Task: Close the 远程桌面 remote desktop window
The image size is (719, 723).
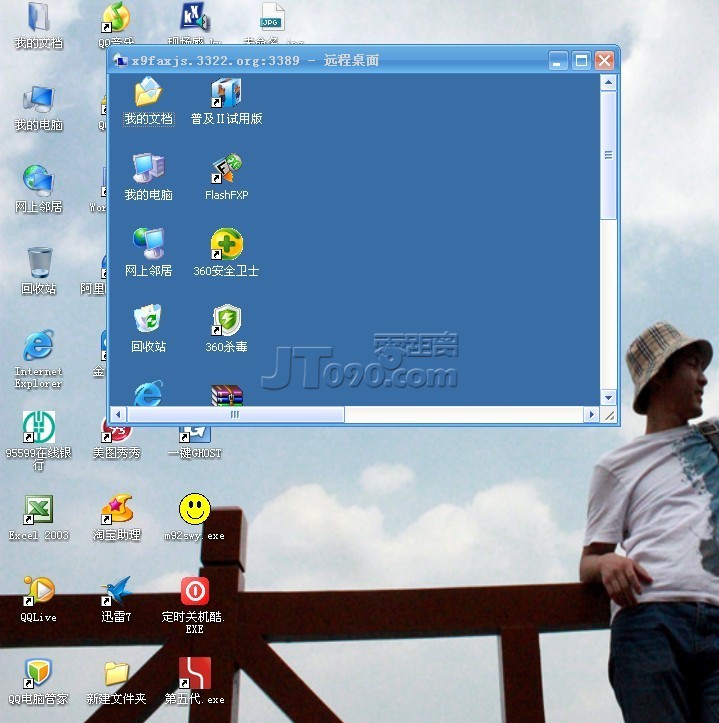Action: click(x=604, y=60)
